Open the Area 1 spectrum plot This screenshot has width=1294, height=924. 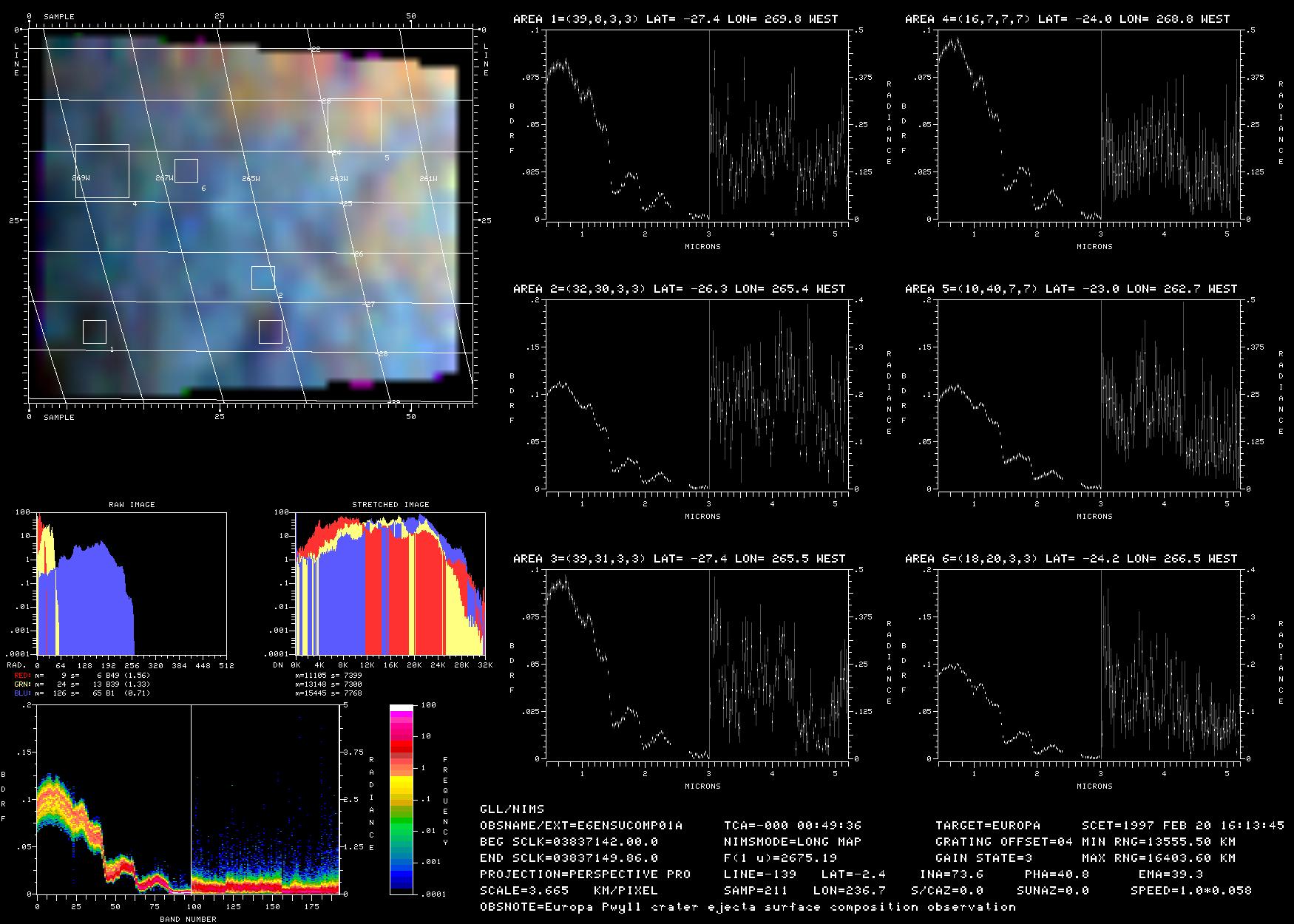click(696, 125)
